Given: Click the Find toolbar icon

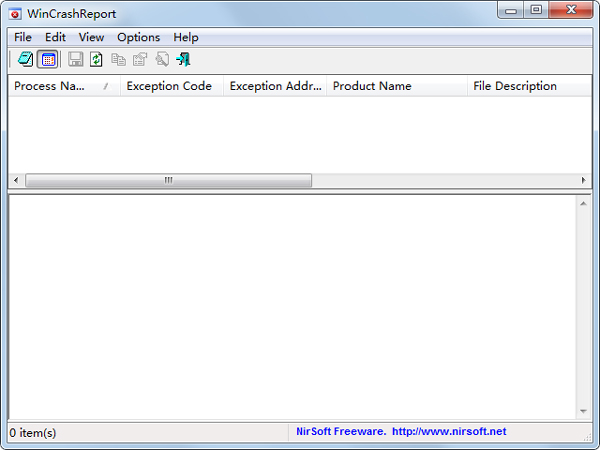Looking at the screenshot, I should coord(162,60).
